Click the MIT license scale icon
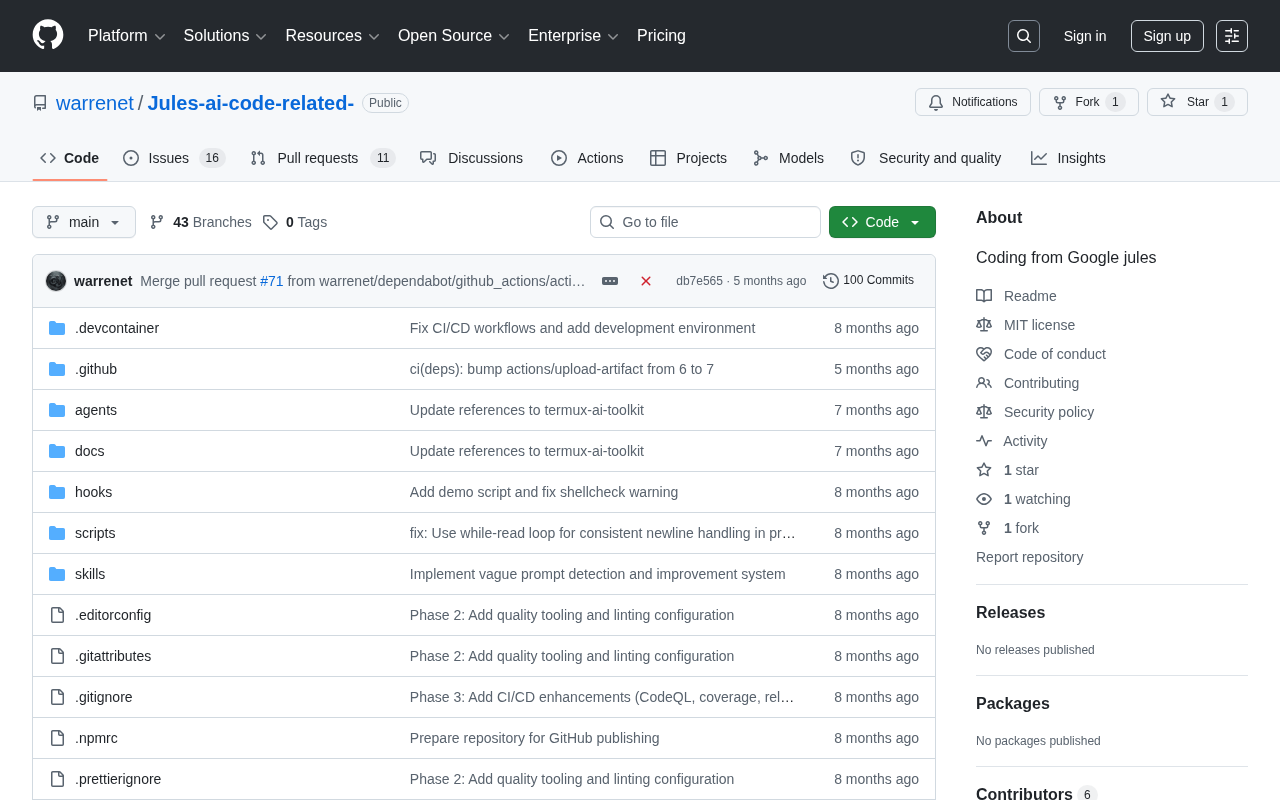The height and width of the screenshot is (800, 1280). coord(984,325)
